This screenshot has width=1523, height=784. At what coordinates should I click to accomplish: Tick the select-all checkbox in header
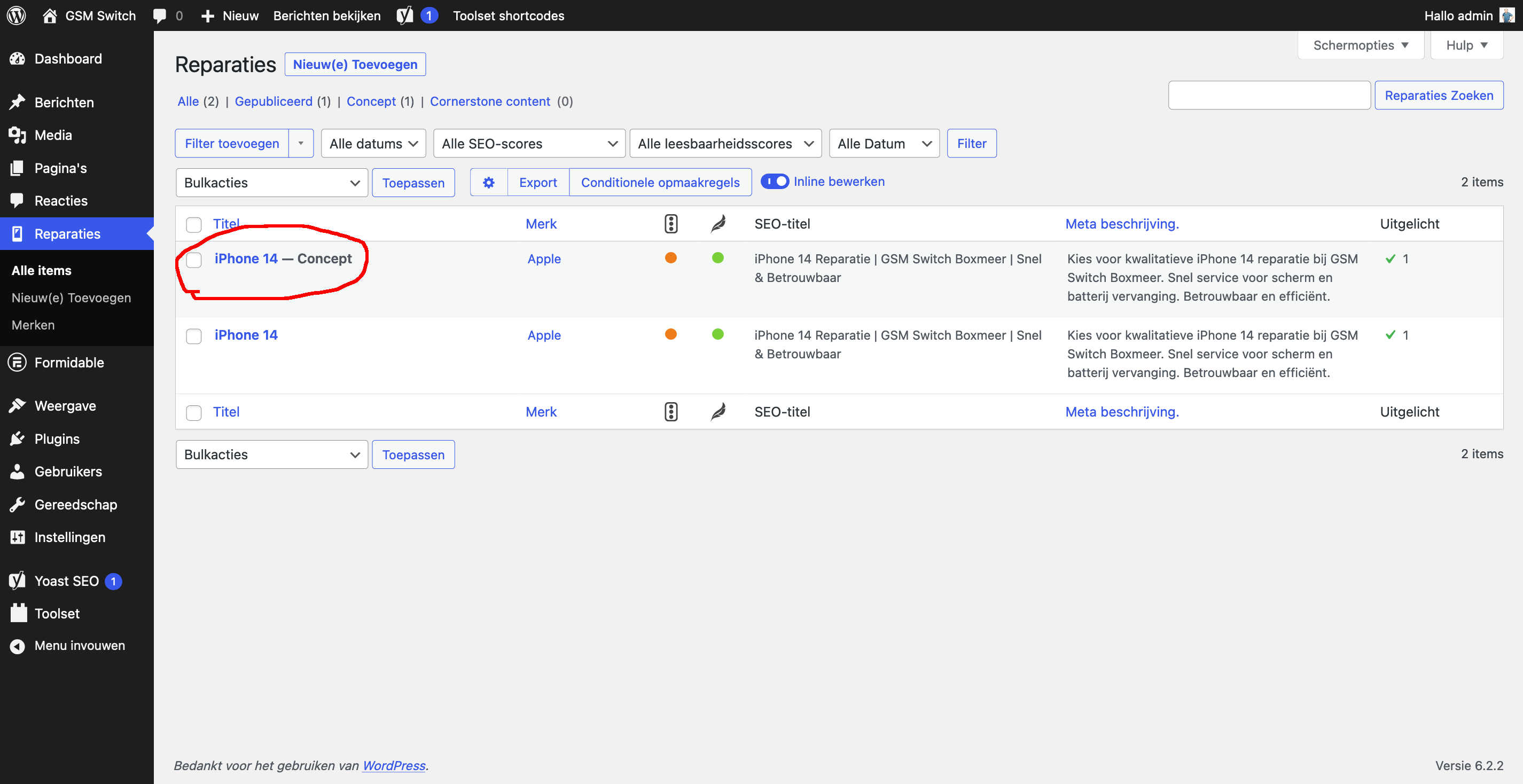(x=194, y=224)
